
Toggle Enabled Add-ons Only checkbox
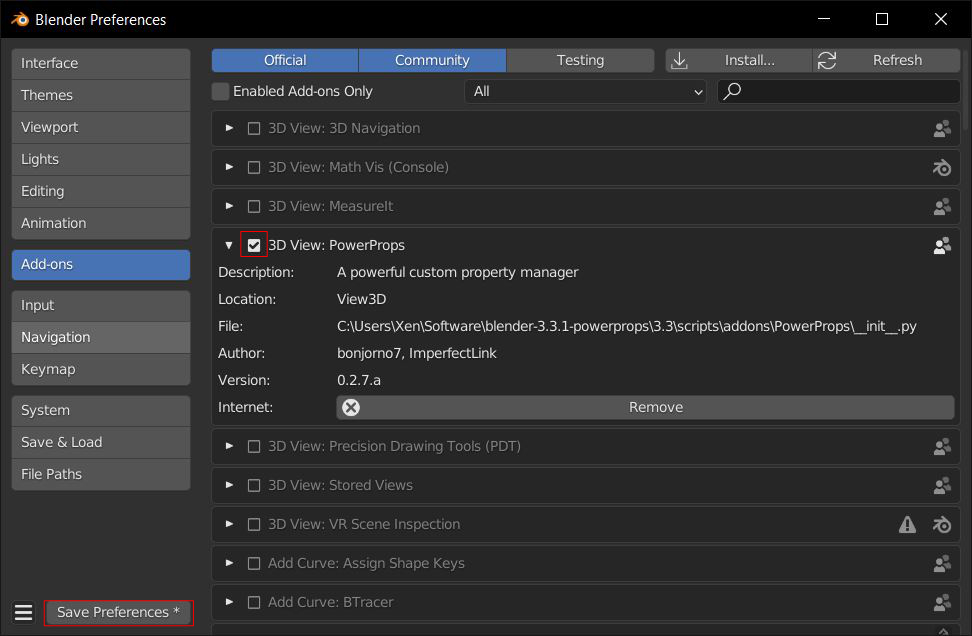coord(220,91)
